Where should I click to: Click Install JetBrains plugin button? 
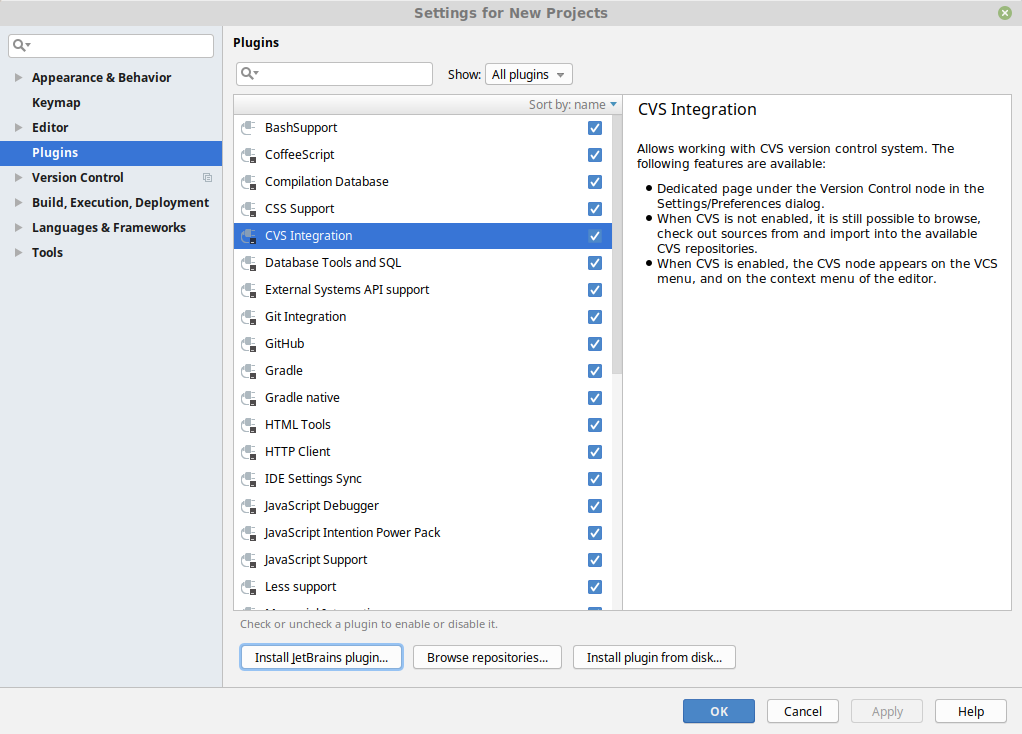pyautogui.click(x=321, y=657)
